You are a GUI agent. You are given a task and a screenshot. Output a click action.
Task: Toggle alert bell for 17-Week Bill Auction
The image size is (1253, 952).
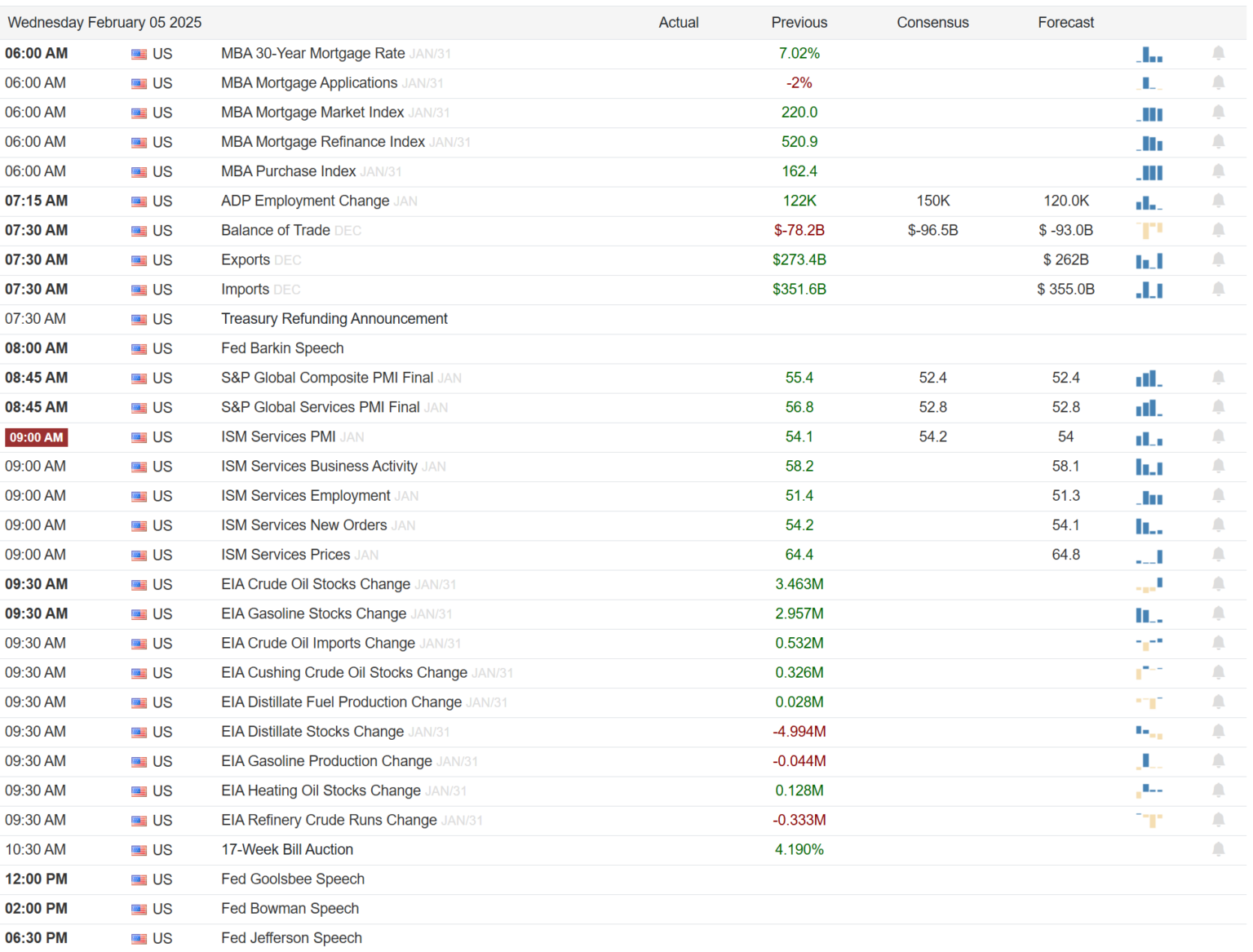[1218, 850]
